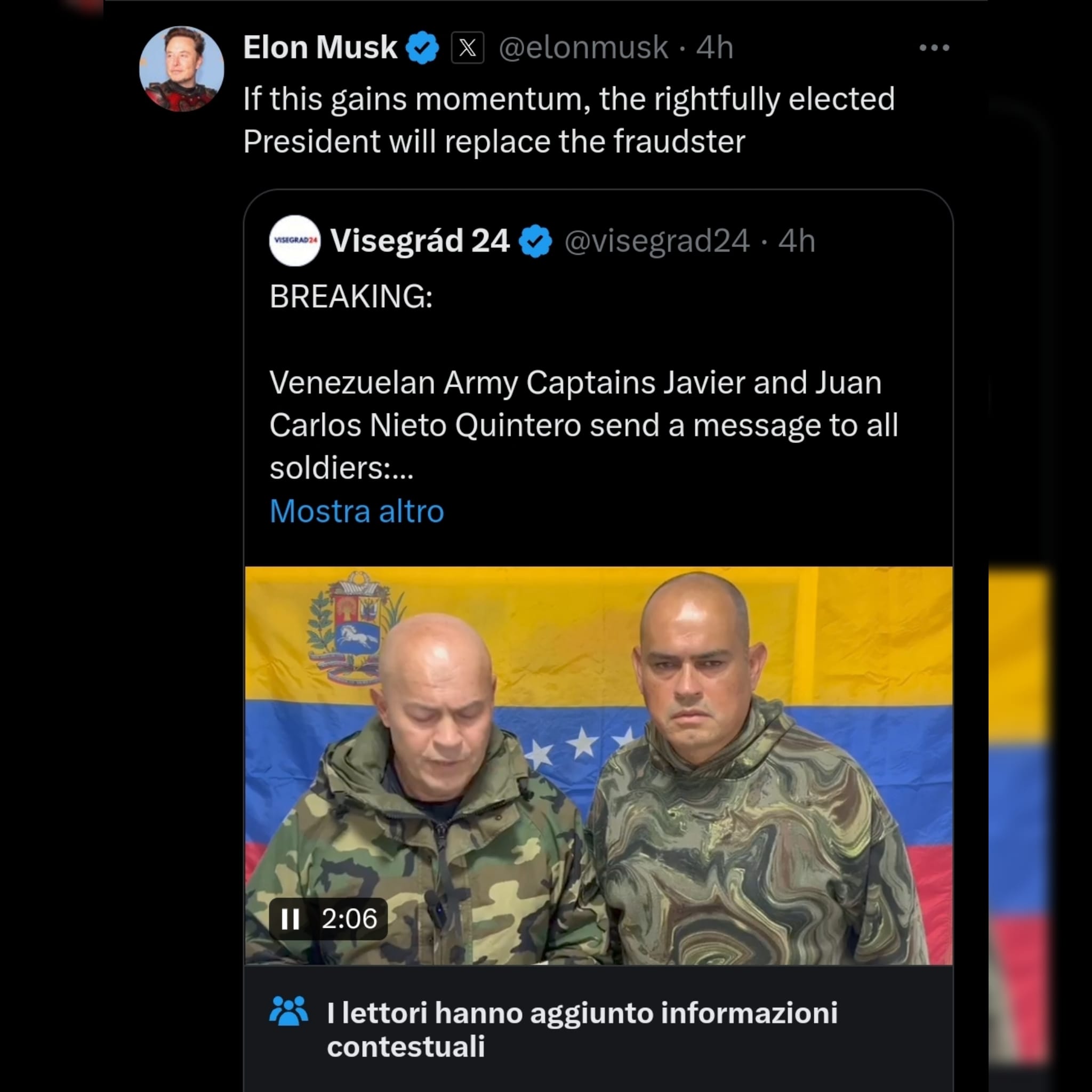The height and width of the screenshot is (1092, 1092).
Task: Click Elon Musk's blue verified badge
Action: (x=422, y=47)
